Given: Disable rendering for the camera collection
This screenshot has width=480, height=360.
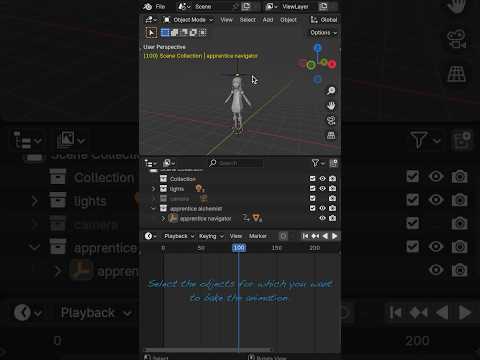Looking at the screenshot, I should tap(332, 198).
